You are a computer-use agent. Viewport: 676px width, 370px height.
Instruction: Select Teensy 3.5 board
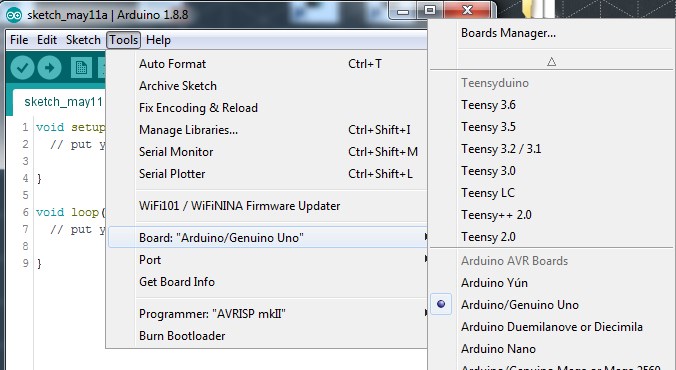[552, 127]
